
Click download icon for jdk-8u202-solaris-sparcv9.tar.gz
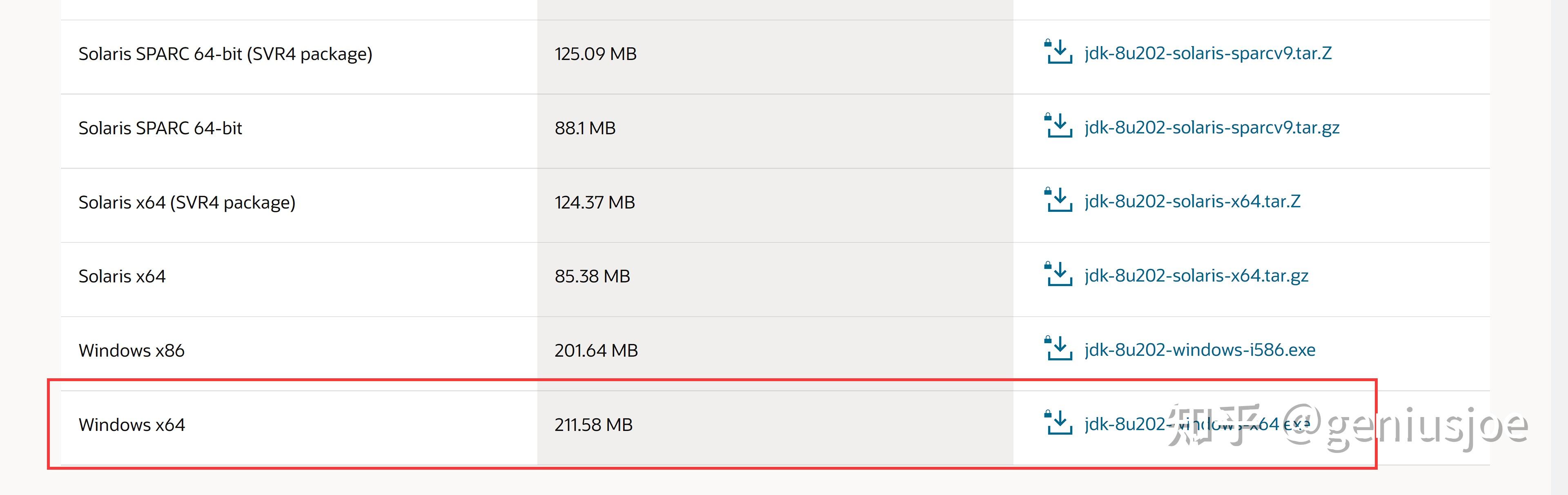[x=1058, y=127]
